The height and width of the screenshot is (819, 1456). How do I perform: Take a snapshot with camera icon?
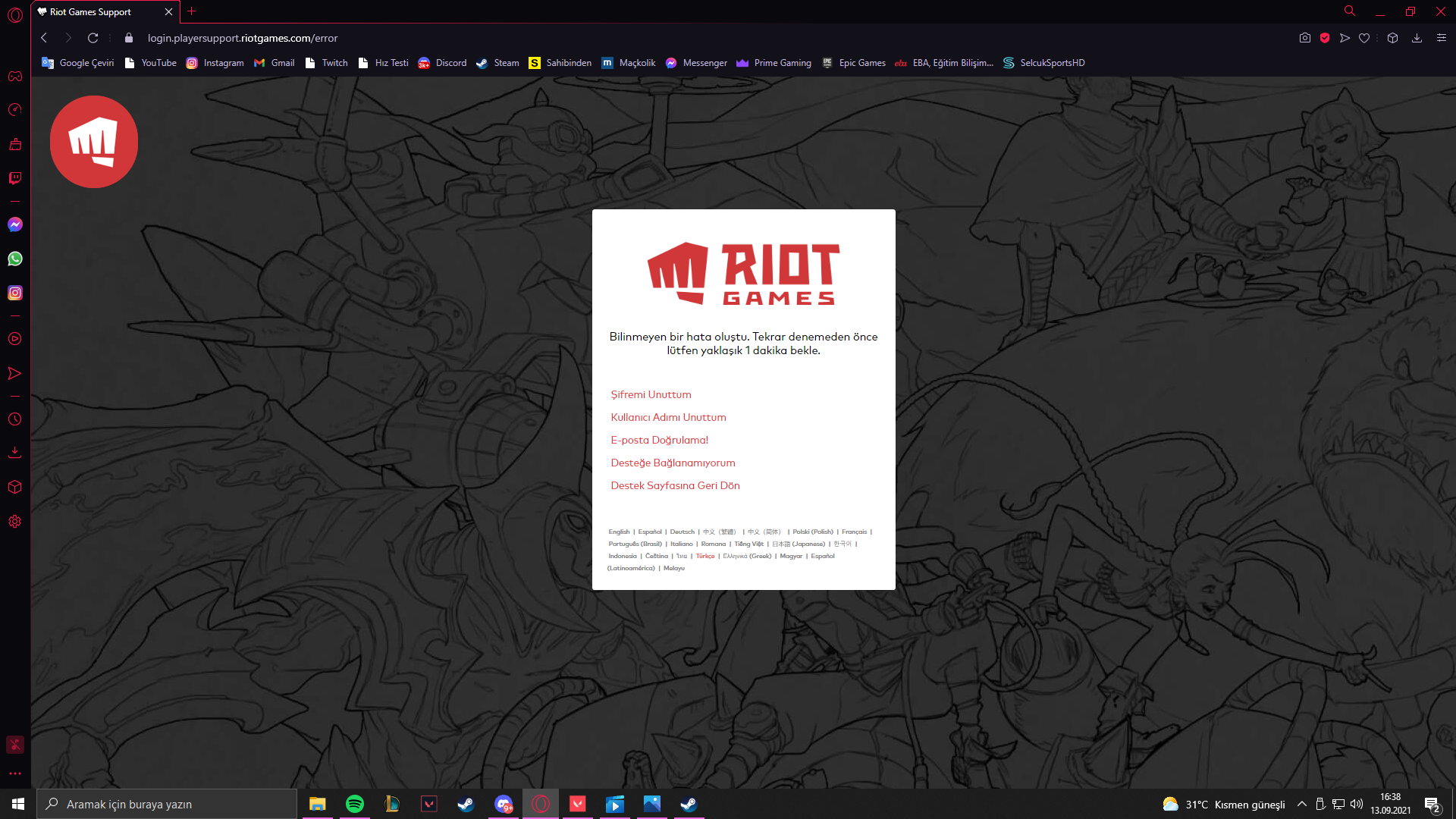pos(1304,38)
